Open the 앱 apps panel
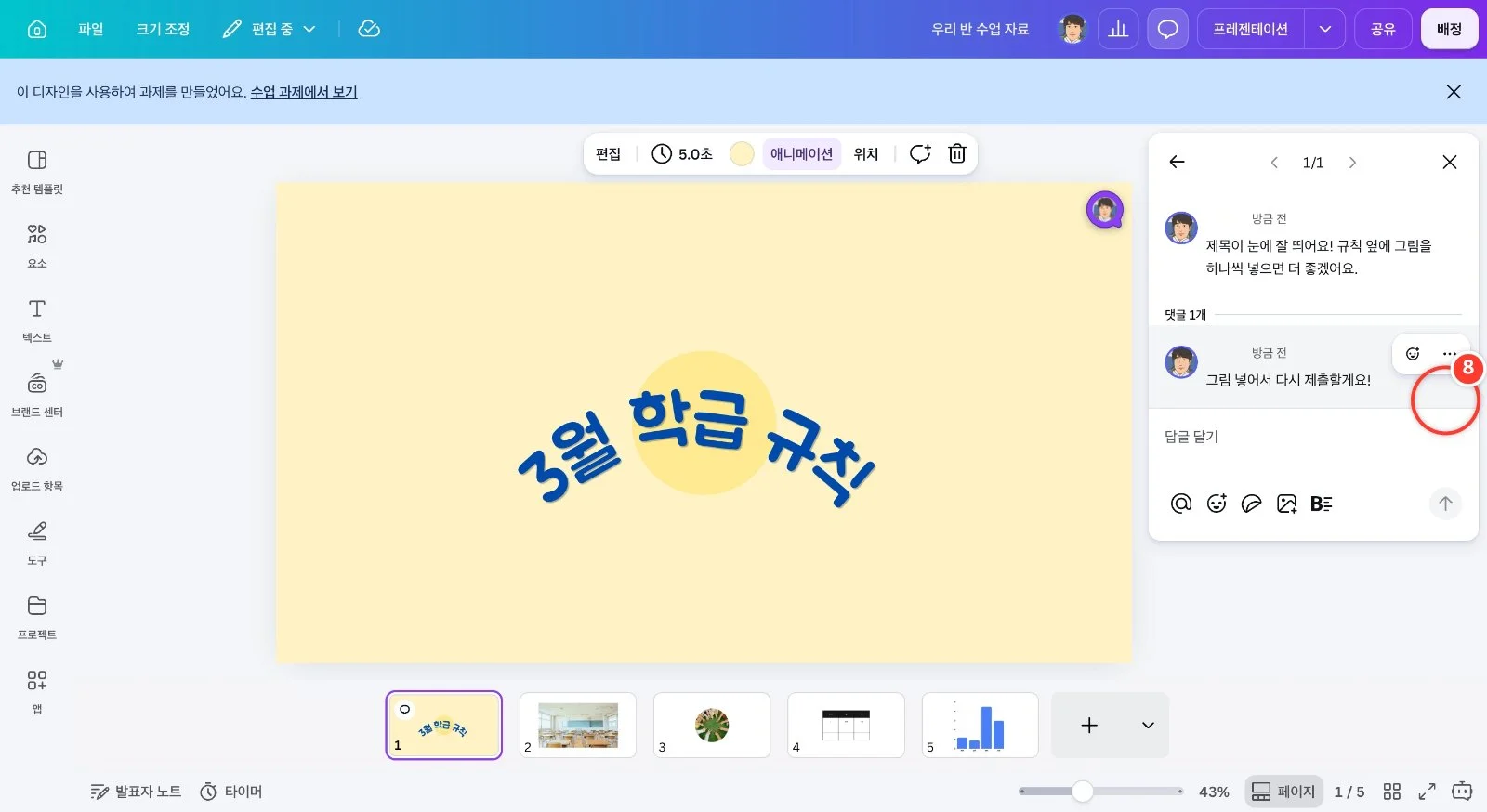This screenshot has height=812, width=1487. click(x=37, y=692)
